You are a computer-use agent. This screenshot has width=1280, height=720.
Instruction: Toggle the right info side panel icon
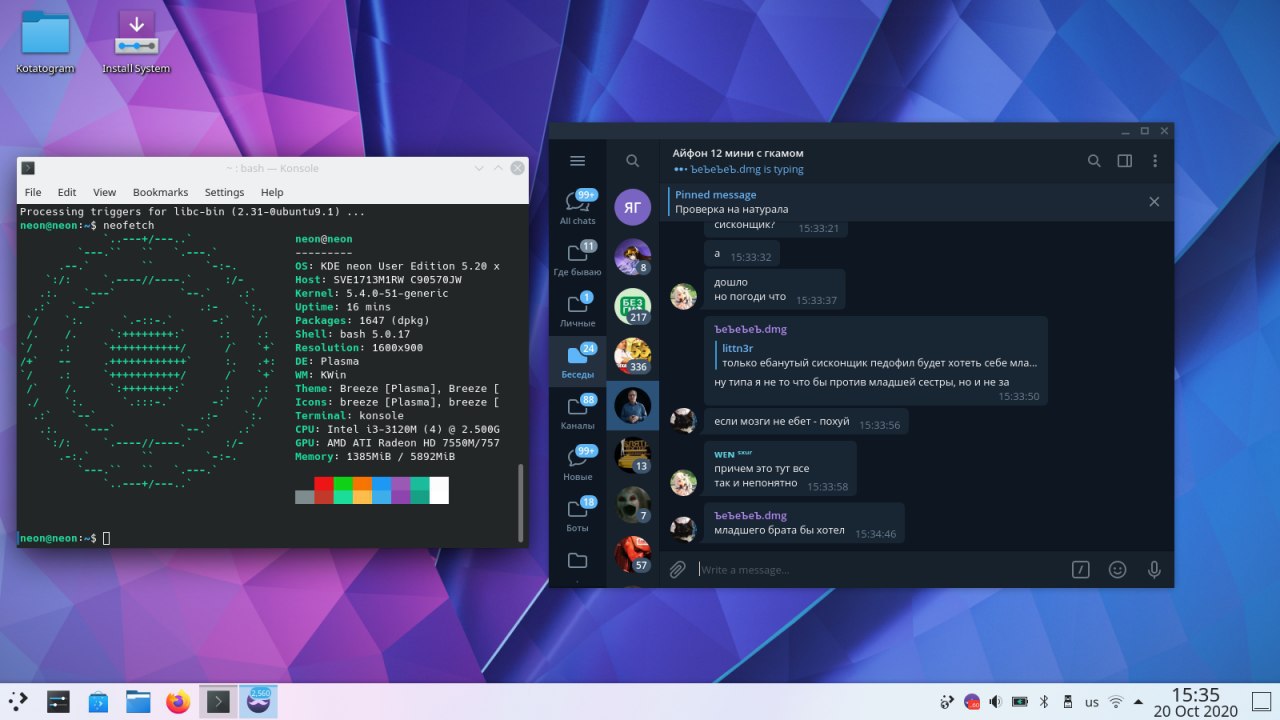click(1124, 161)
